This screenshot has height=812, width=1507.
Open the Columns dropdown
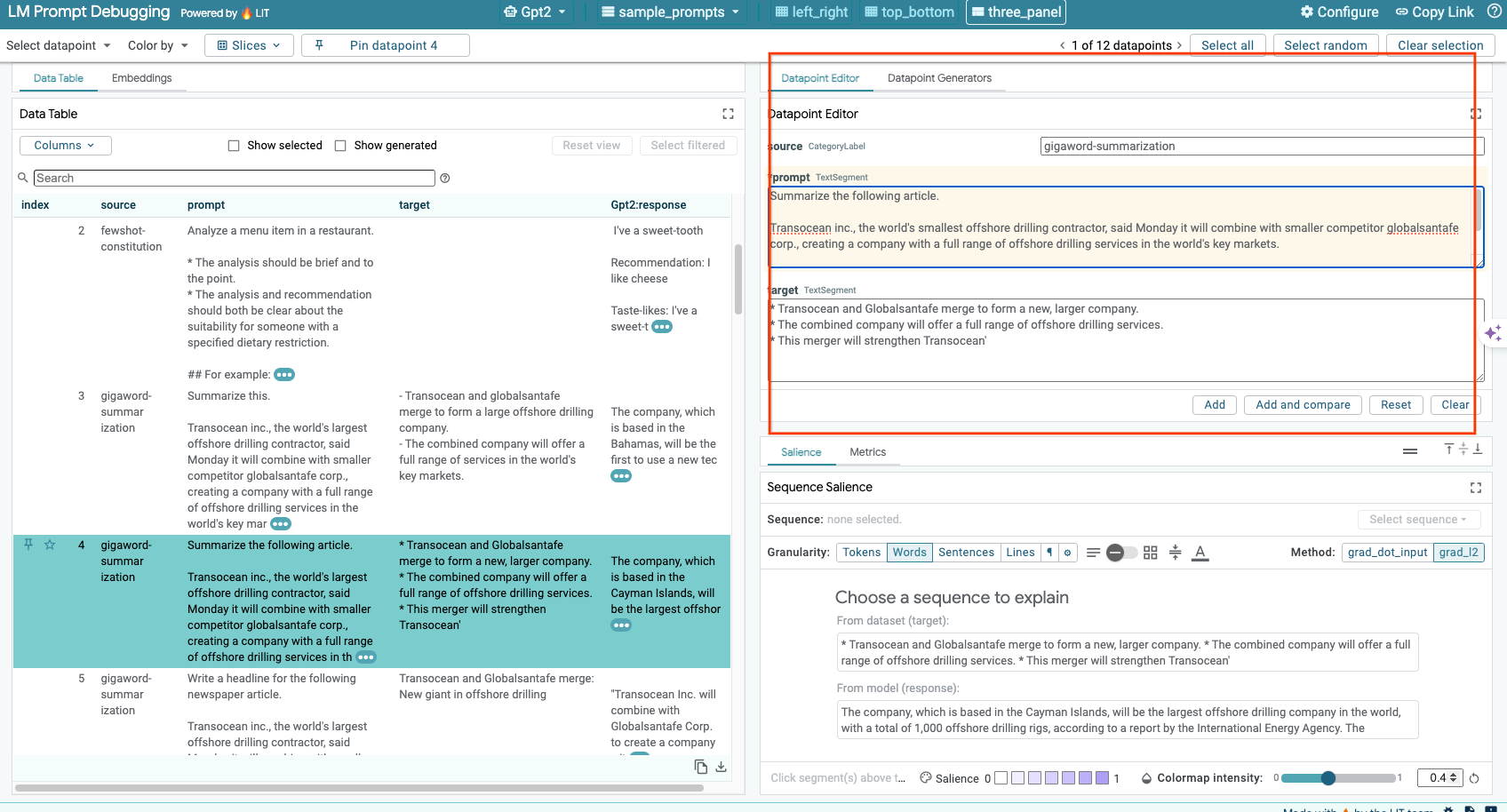pos(65,146)
